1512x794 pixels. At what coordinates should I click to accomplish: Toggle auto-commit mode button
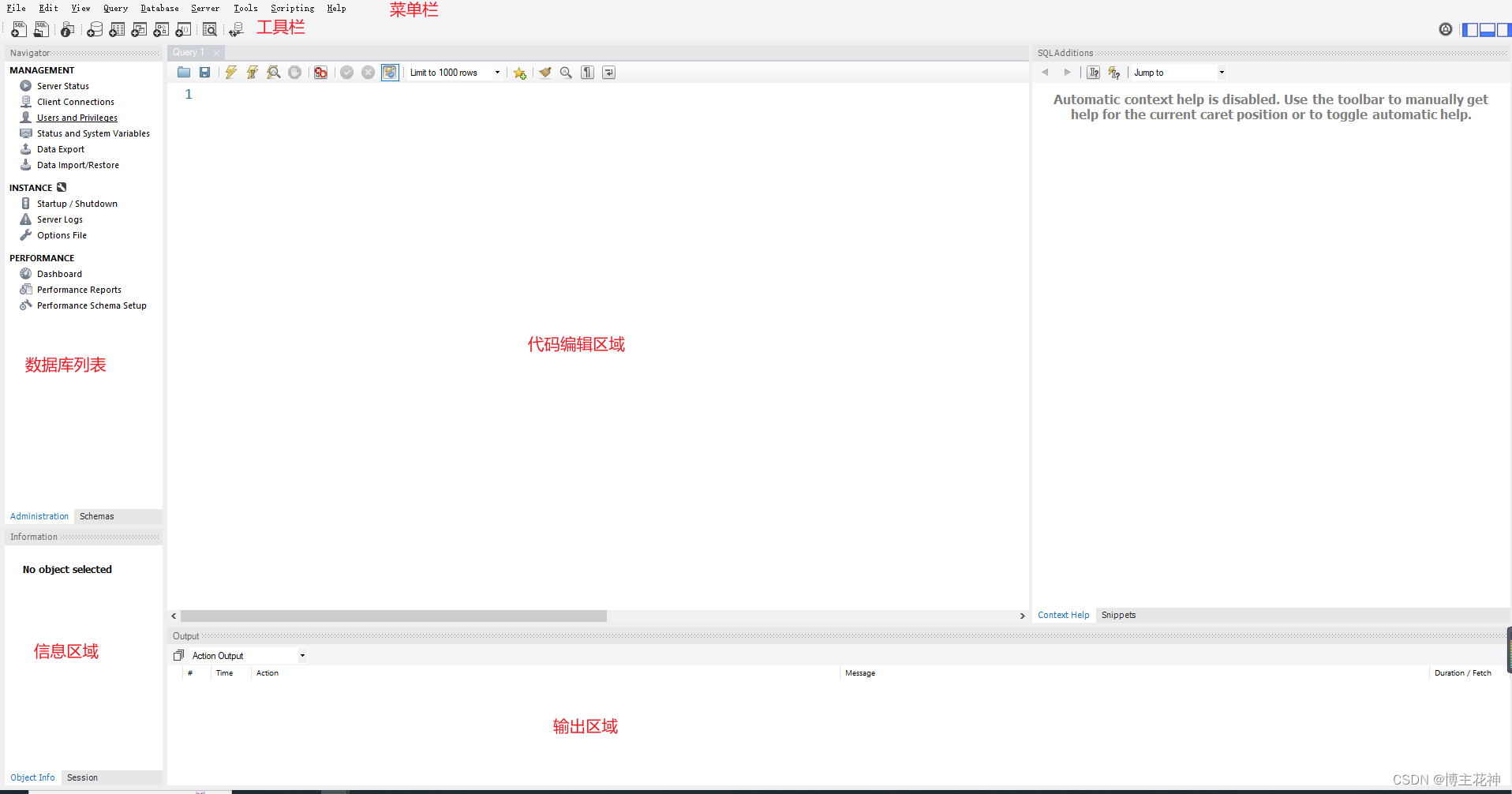390,73
